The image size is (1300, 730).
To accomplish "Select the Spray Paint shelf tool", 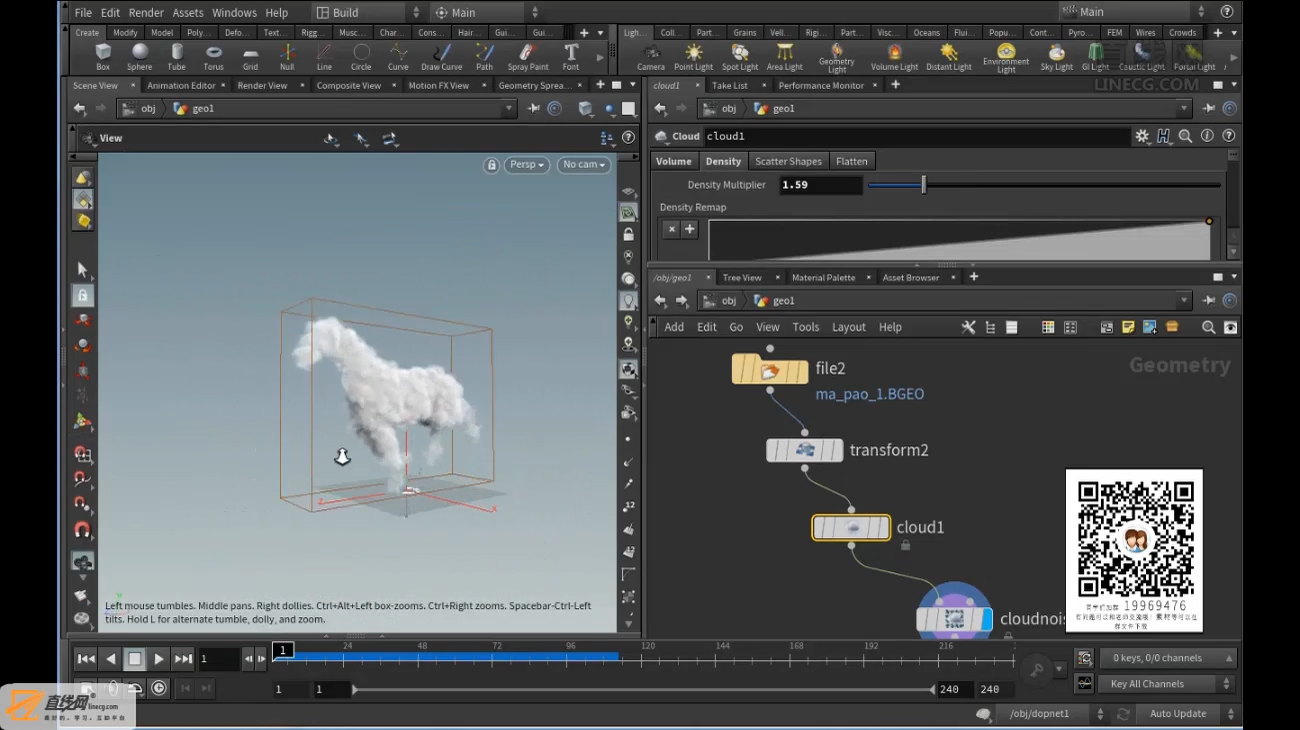I will [528, 57].
